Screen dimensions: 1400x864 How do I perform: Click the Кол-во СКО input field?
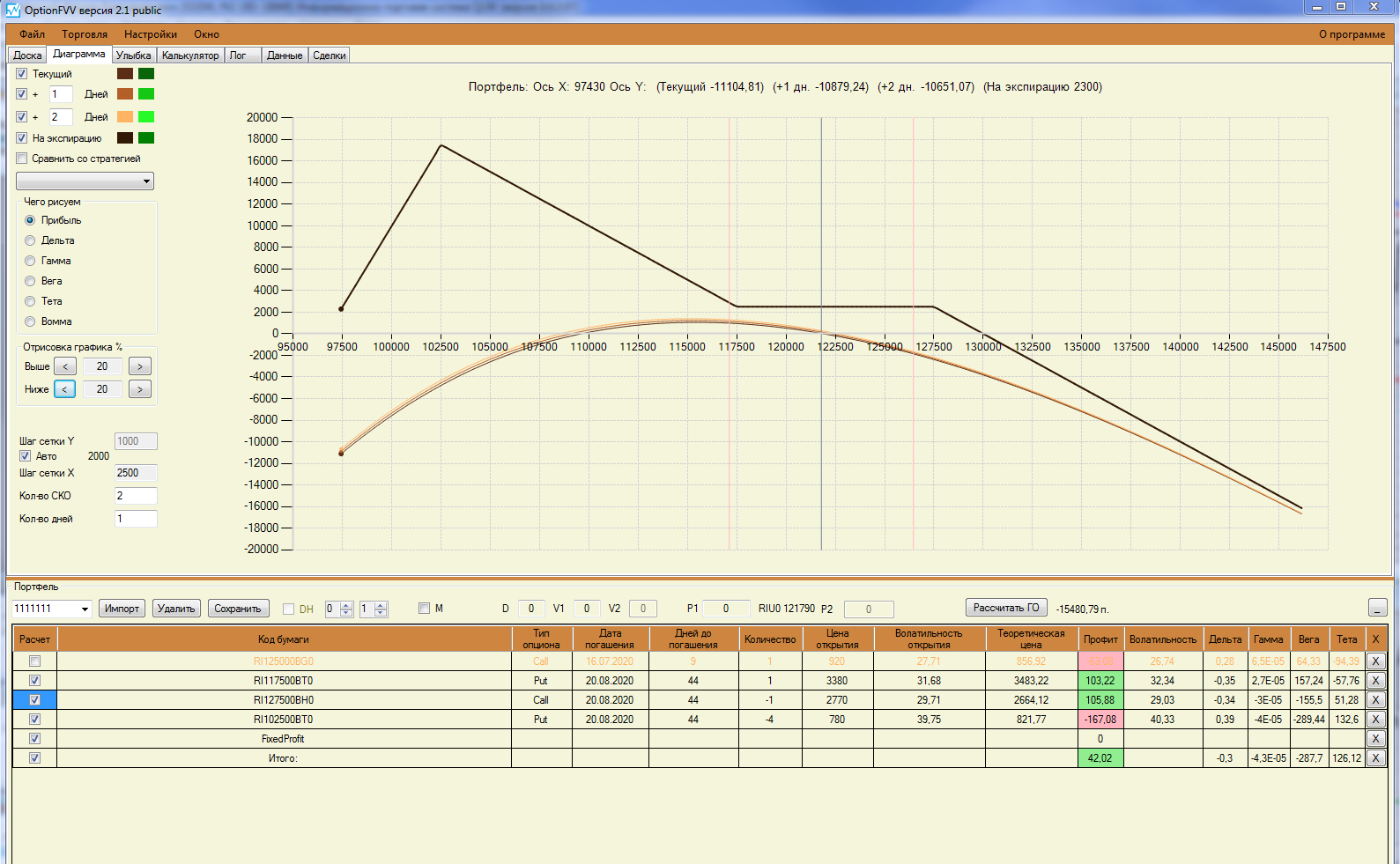tap(136, 496)
